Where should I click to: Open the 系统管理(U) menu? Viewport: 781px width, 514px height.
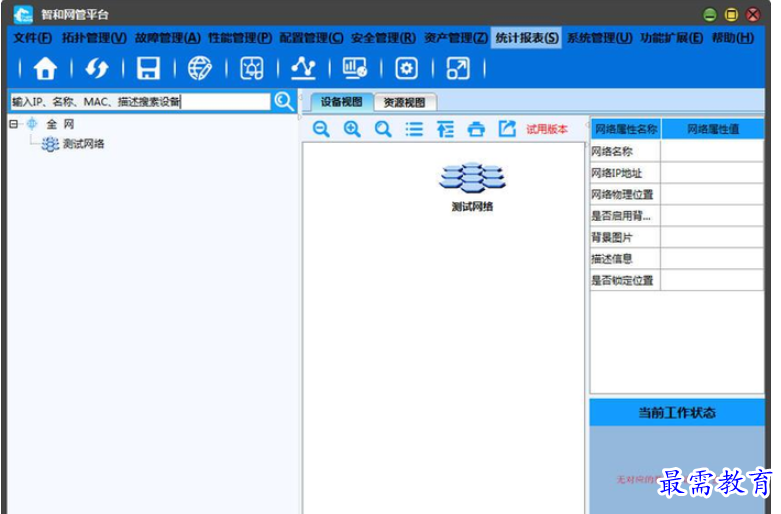coord(600,38)
